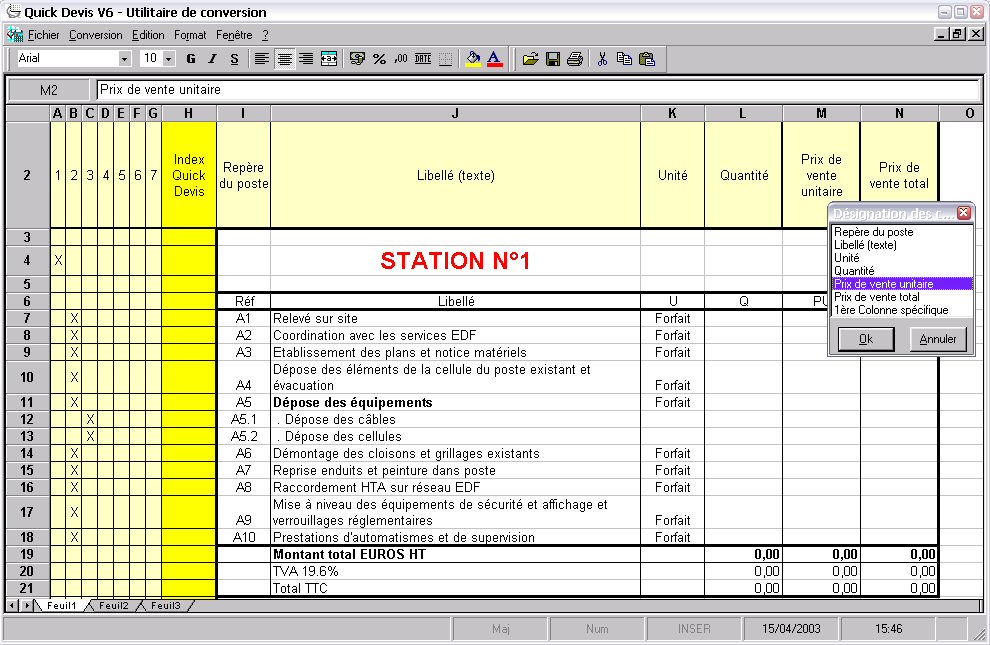
Task: Toggle underline formatting with the S button
Action: pos(234,59)
